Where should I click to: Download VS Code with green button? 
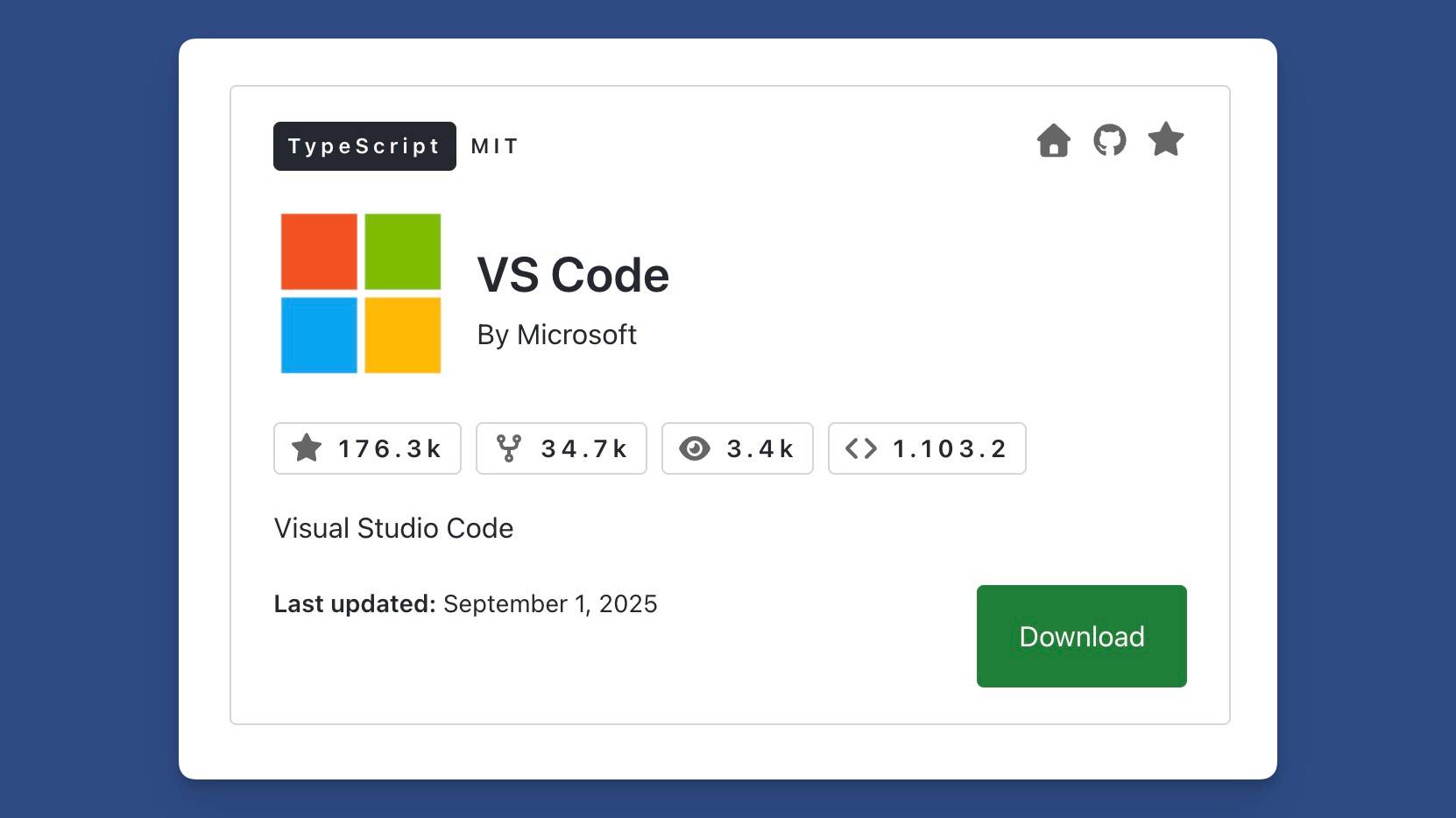tap(1082, 636)
